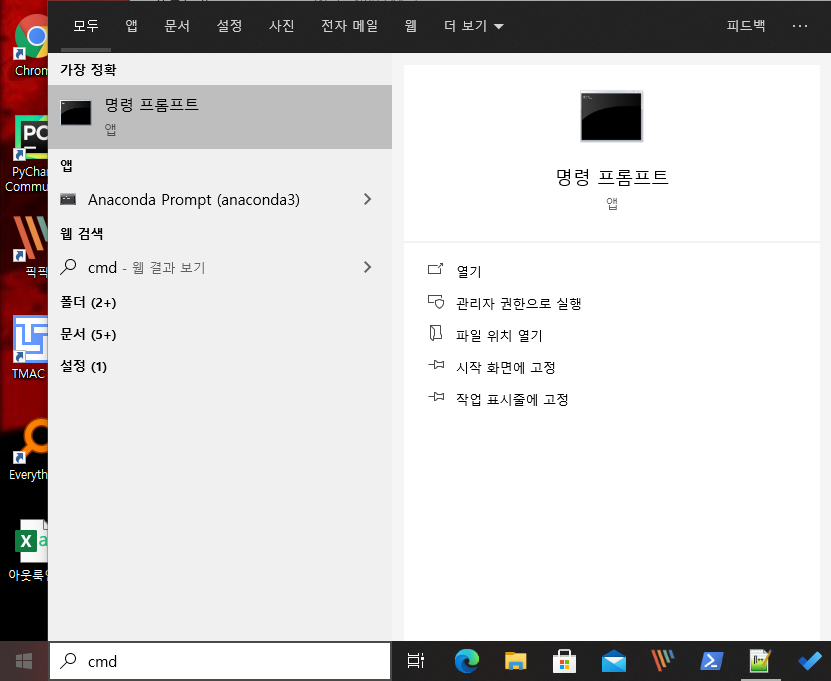
Task: Switch to the 사진 filter tab
Action: (281, 25)
